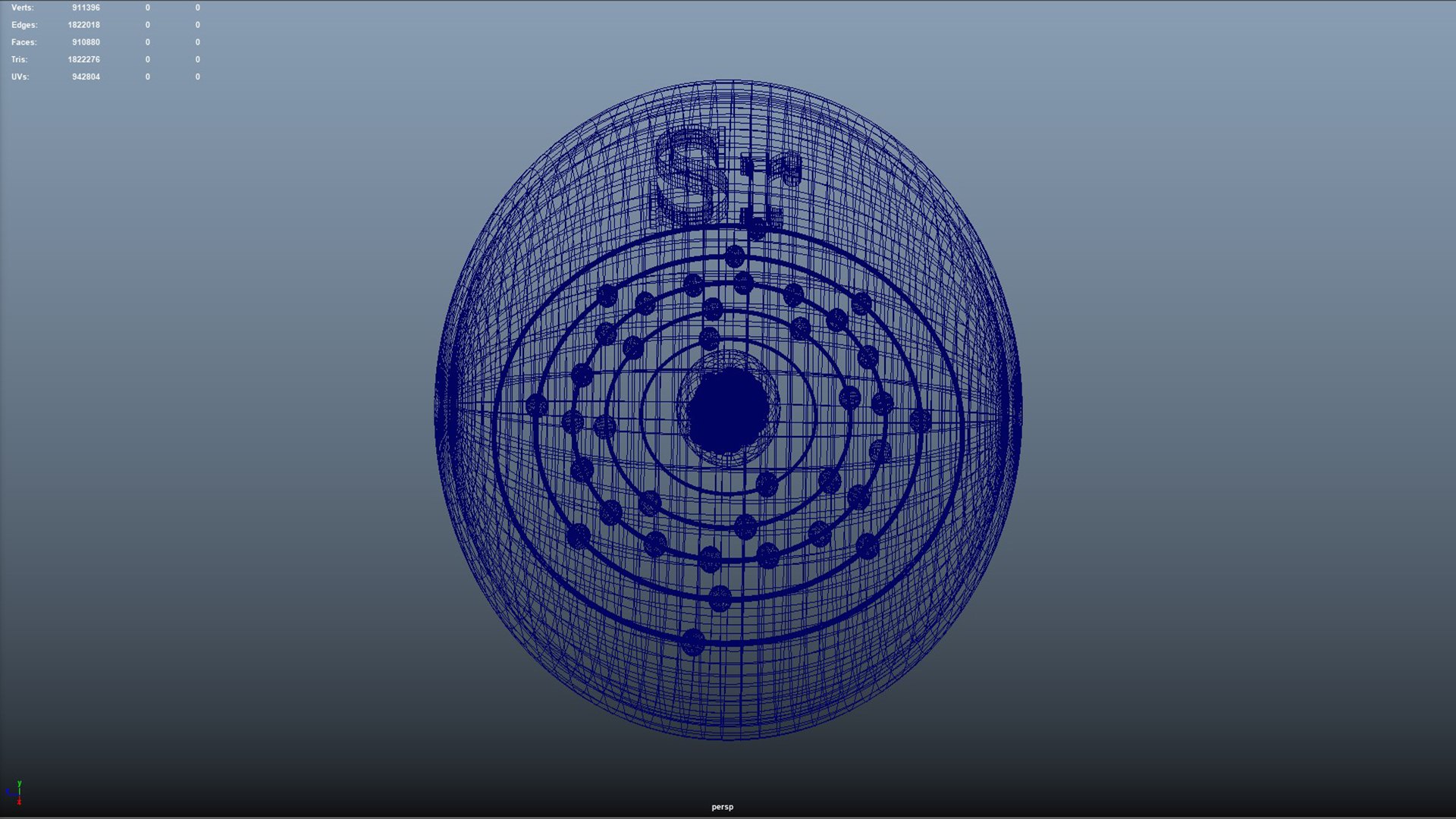Click the XYZ axis orientation gizmo
The height and width of the screenshot is (819, 1456).
point(15,792)
